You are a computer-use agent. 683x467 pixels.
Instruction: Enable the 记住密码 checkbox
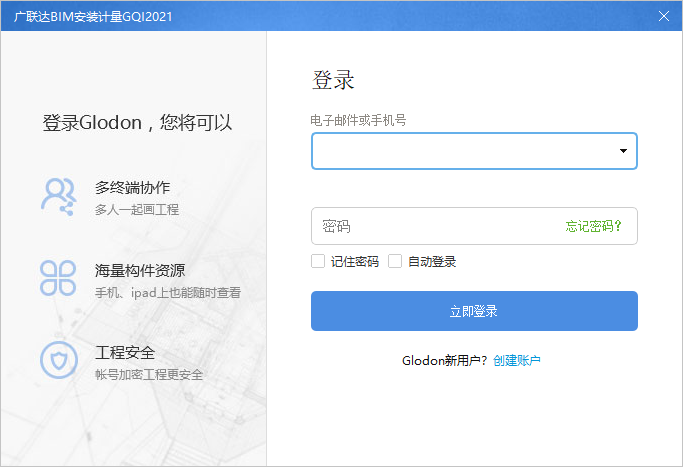pos(318,261)
